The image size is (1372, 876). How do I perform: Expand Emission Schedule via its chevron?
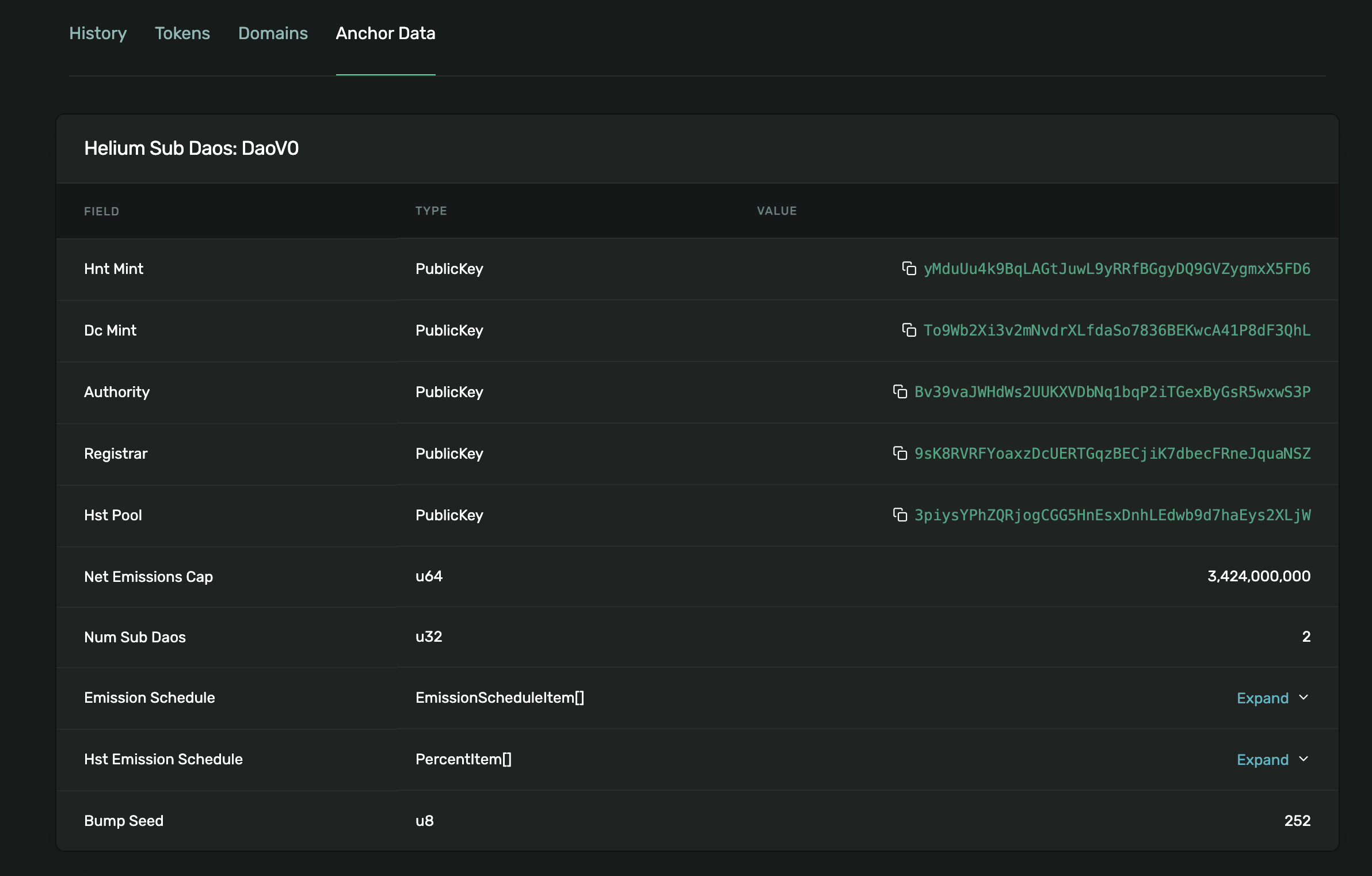pos(1304,698)
